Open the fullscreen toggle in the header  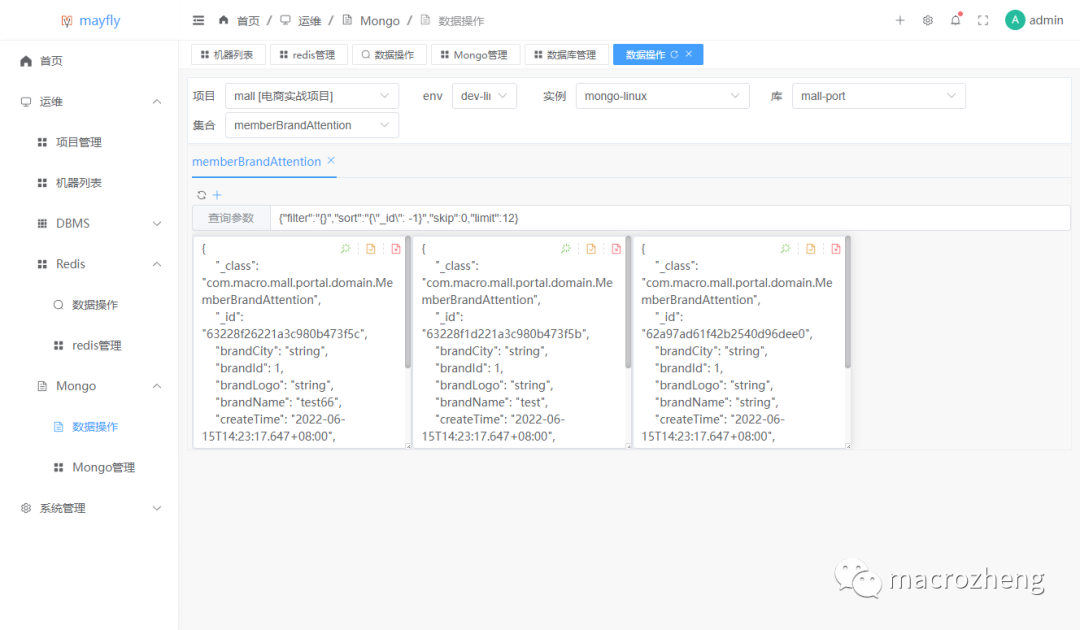click(x=982, y=19)
